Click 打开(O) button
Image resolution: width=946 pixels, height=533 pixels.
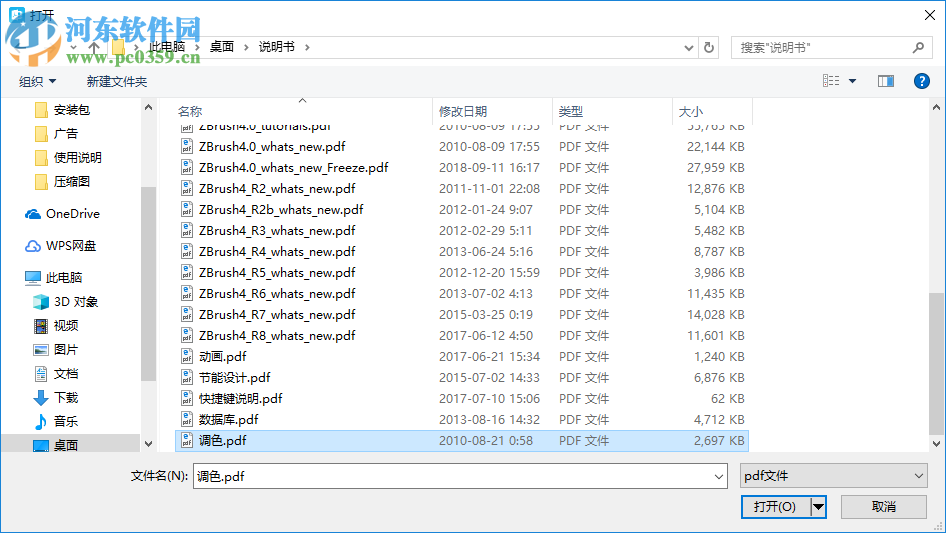775,507
